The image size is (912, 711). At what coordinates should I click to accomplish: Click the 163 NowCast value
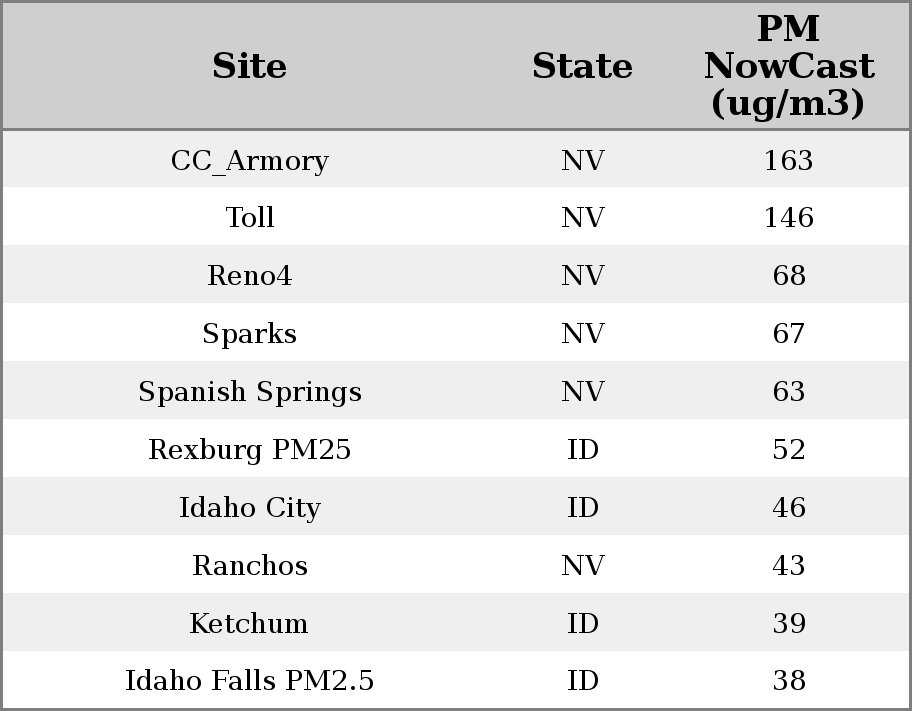[x=788, y=161]
